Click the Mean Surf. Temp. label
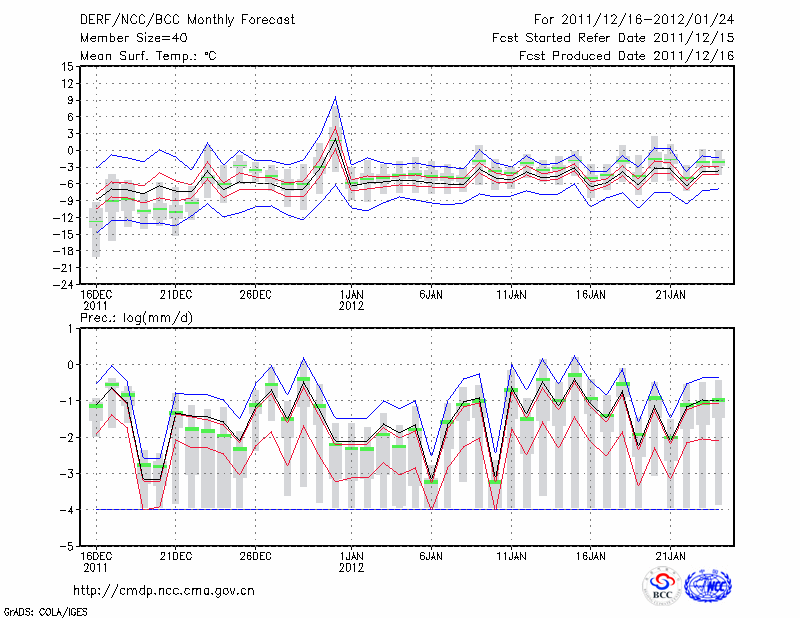This screenshot has height=618, width=800. pyautogui.click(x=148, y=56)
